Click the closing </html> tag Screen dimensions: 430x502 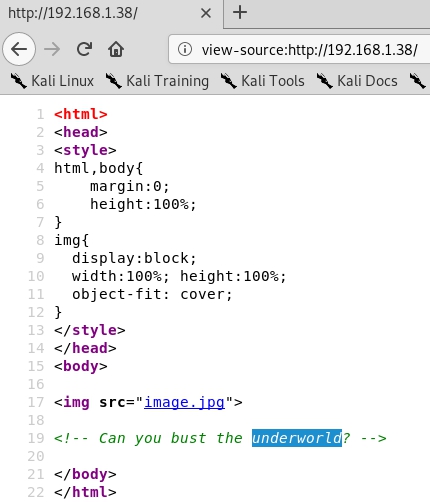[x=85, y=492]
